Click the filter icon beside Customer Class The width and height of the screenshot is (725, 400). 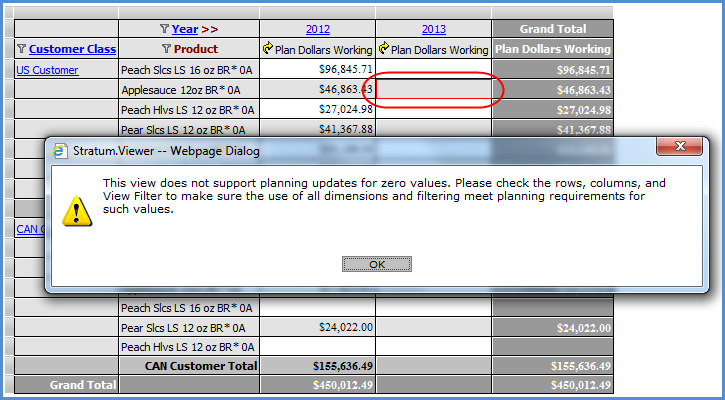pyautogui.click(x=22, y=49)
